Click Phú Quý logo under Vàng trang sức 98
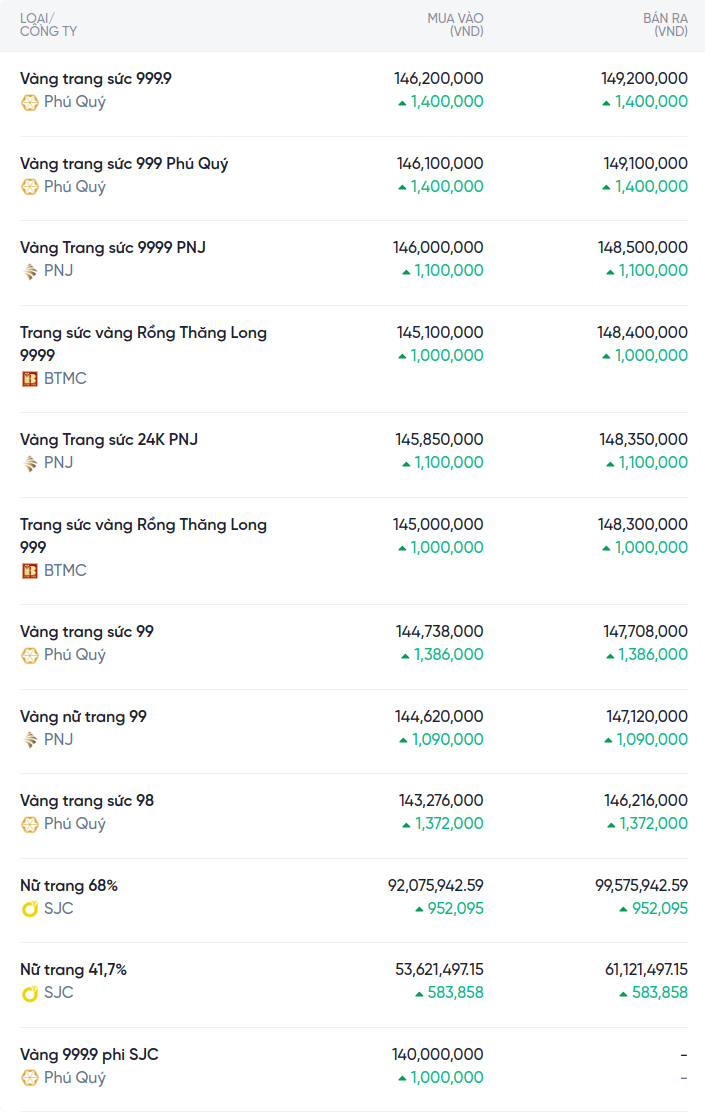Image resolution: width=705 pixels, height=1112 pixels. pyautogui.click(x=30, y=824)
